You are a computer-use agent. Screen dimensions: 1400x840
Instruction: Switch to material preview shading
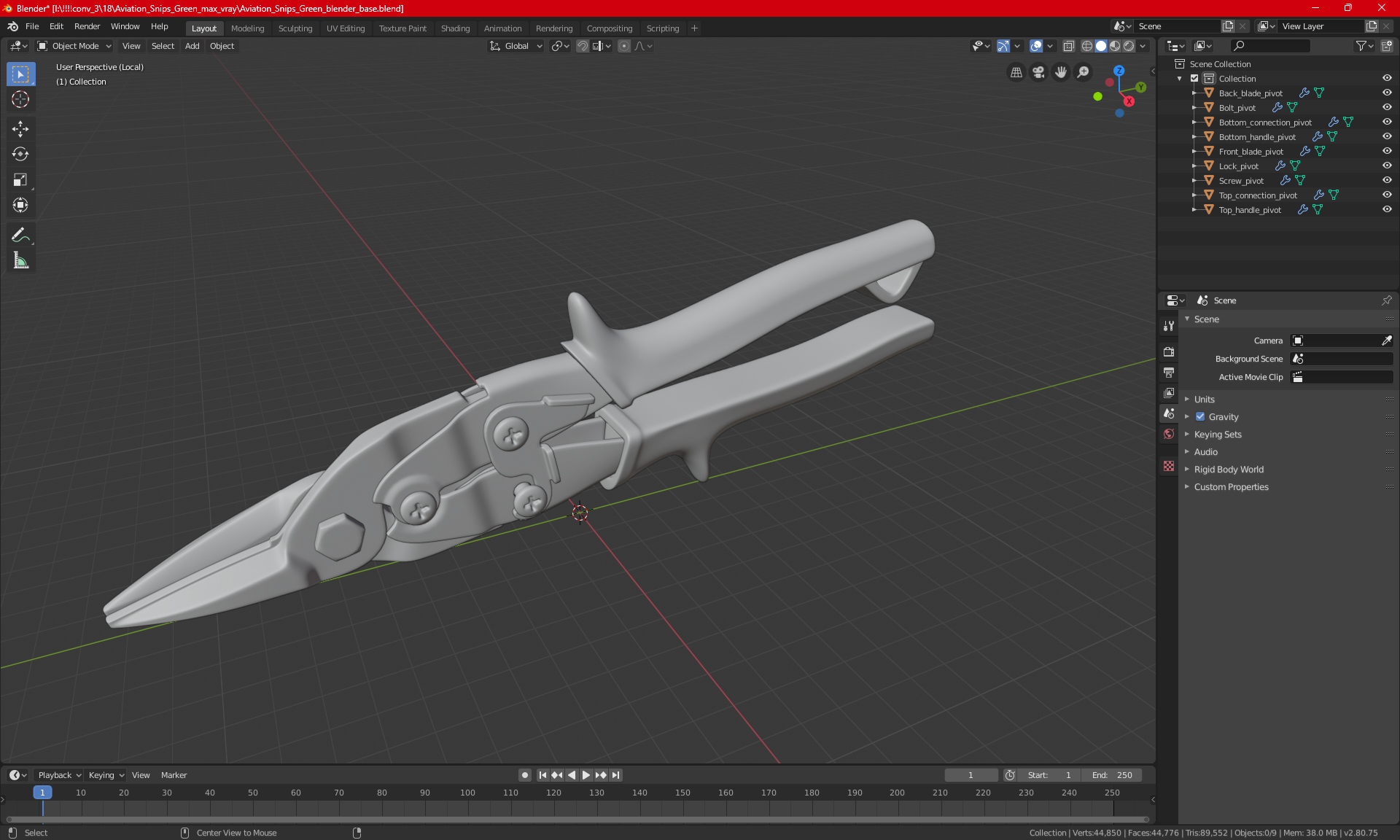tap(1115, 46)
